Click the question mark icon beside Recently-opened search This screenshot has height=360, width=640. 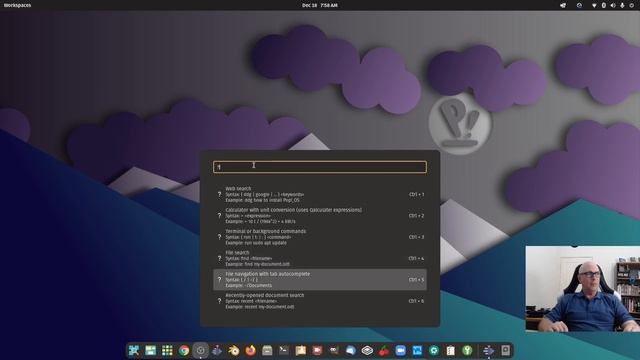coord(219,301)
